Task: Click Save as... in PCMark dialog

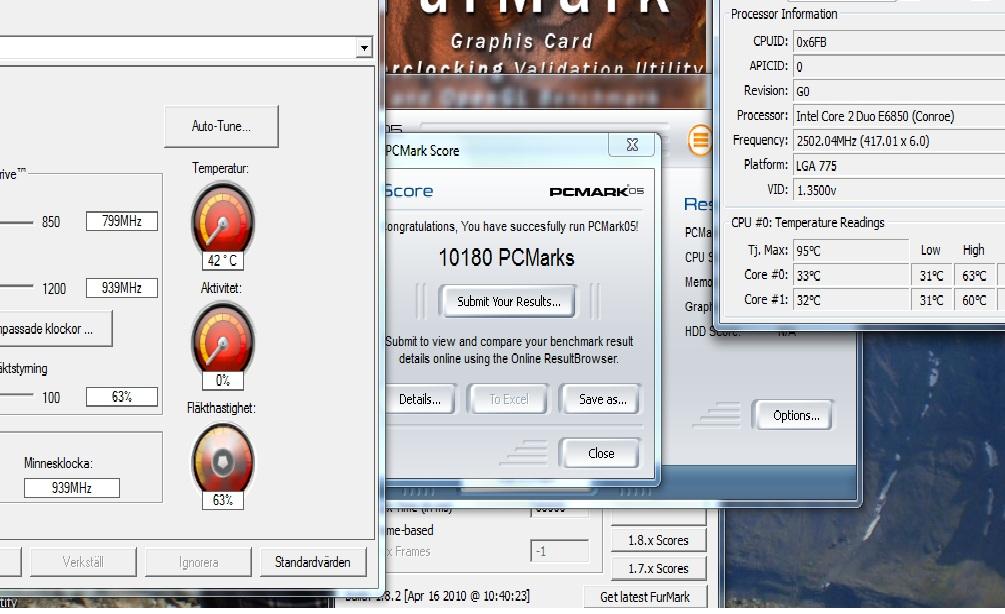Action: [x=601, y=399]
